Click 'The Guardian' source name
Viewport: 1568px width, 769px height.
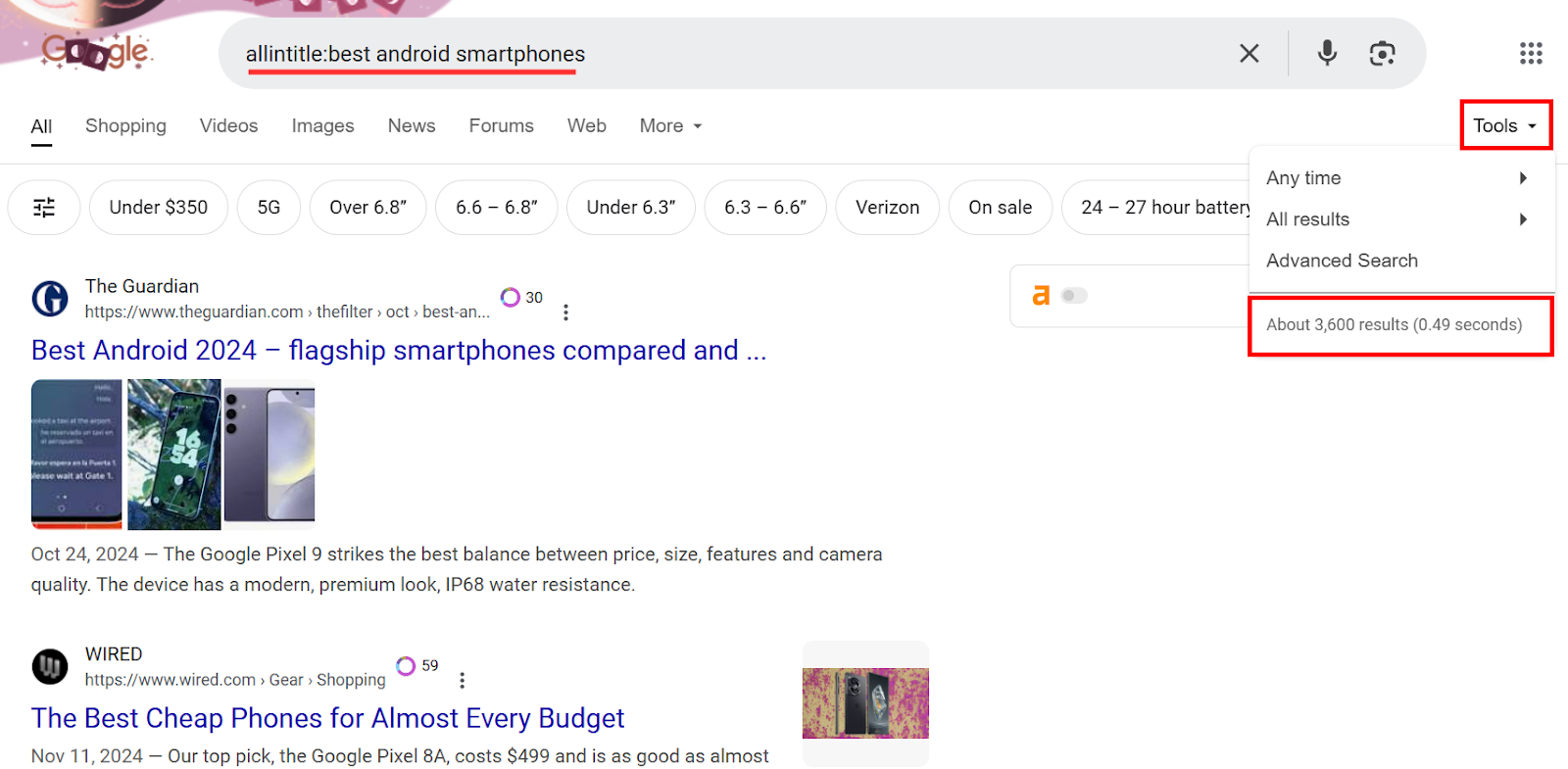coord(142,286)
